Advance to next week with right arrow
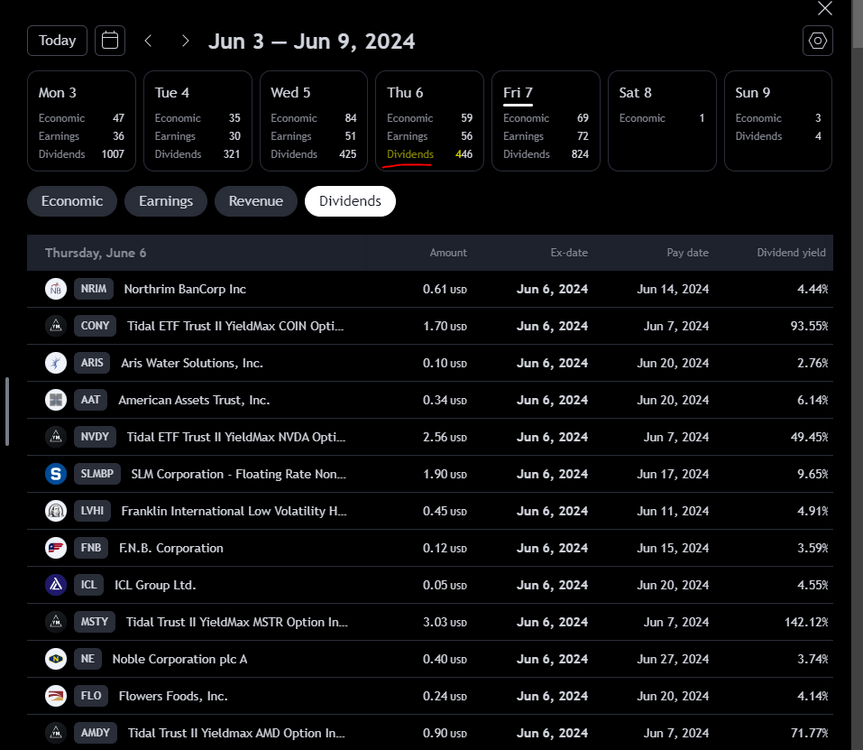The image size is (863, 750). [x=185, y=41]
